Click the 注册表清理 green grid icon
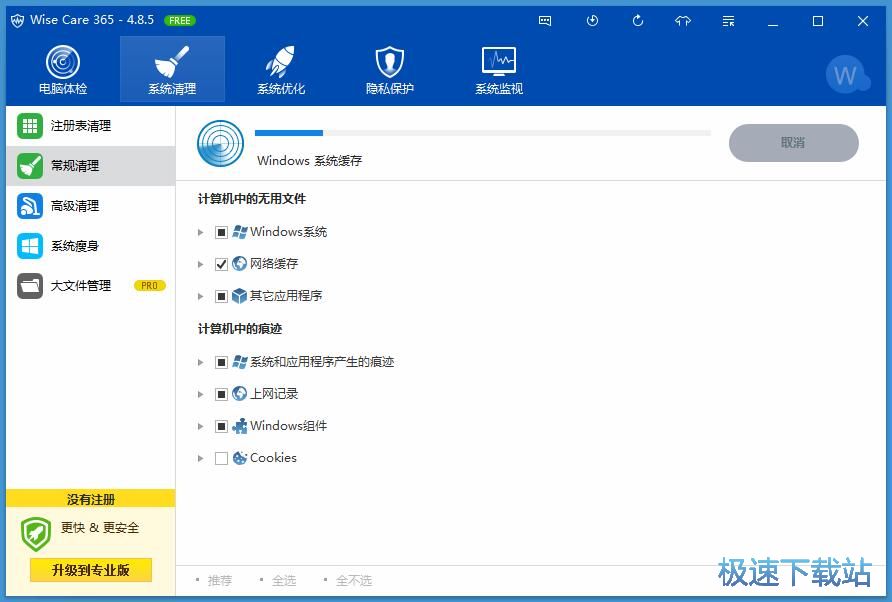Screen dimensions: 892x602 tap(30, 126)
